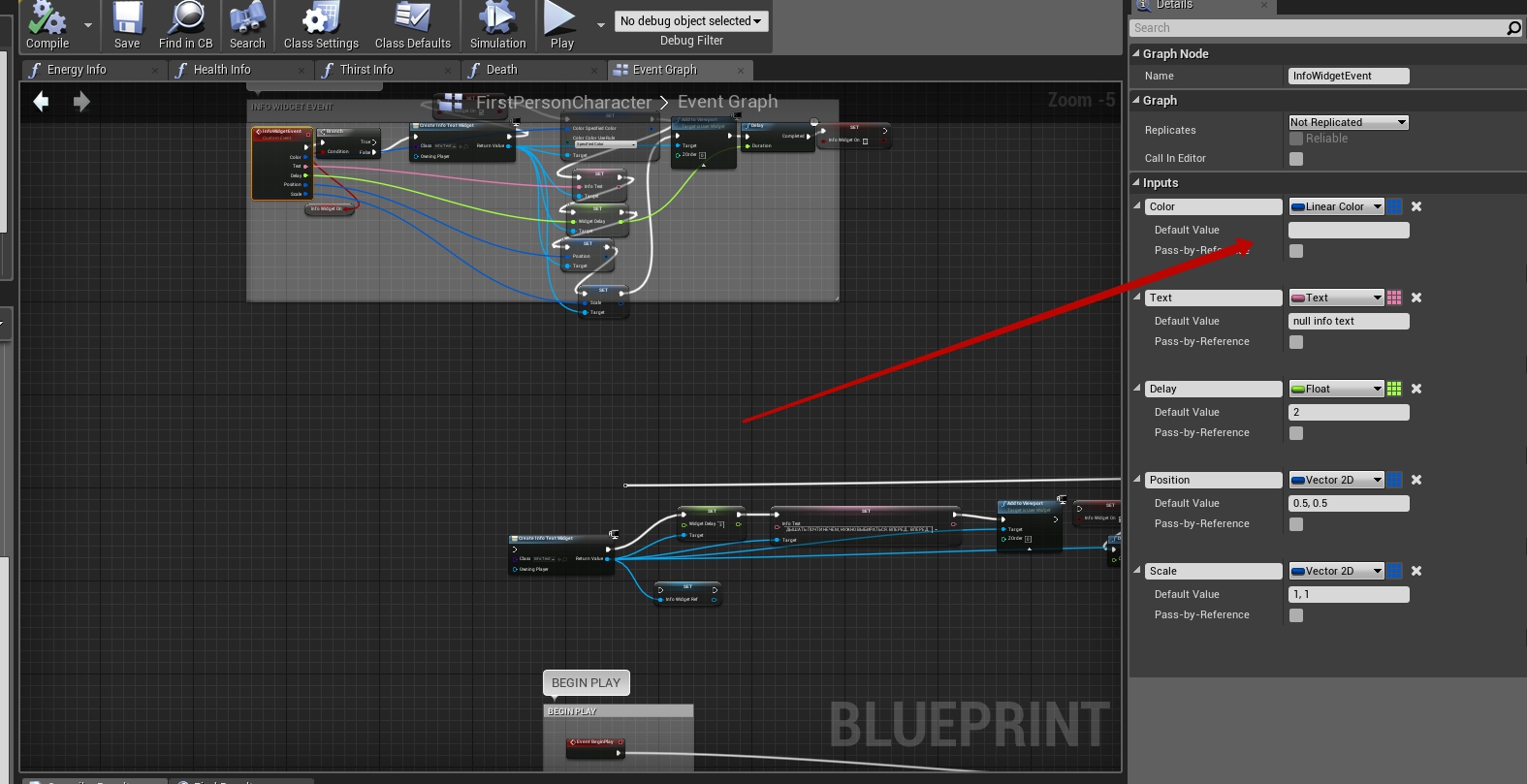Save the blueprint with Save icon

point(127,25)
